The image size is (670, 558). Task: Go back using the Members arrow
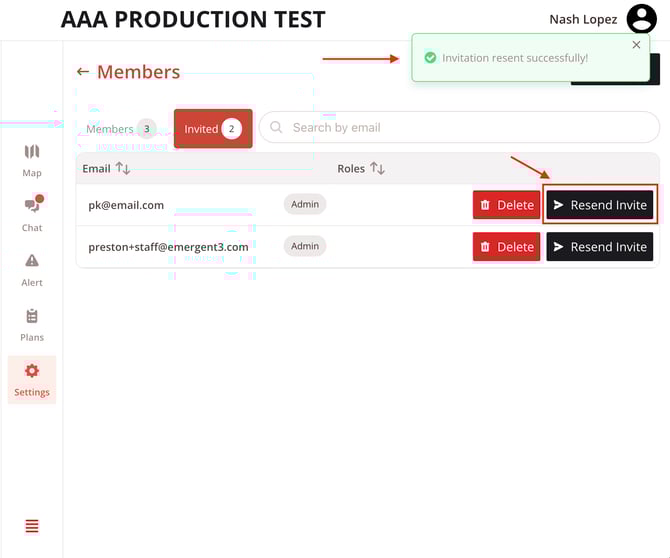(x=83, y=72)
